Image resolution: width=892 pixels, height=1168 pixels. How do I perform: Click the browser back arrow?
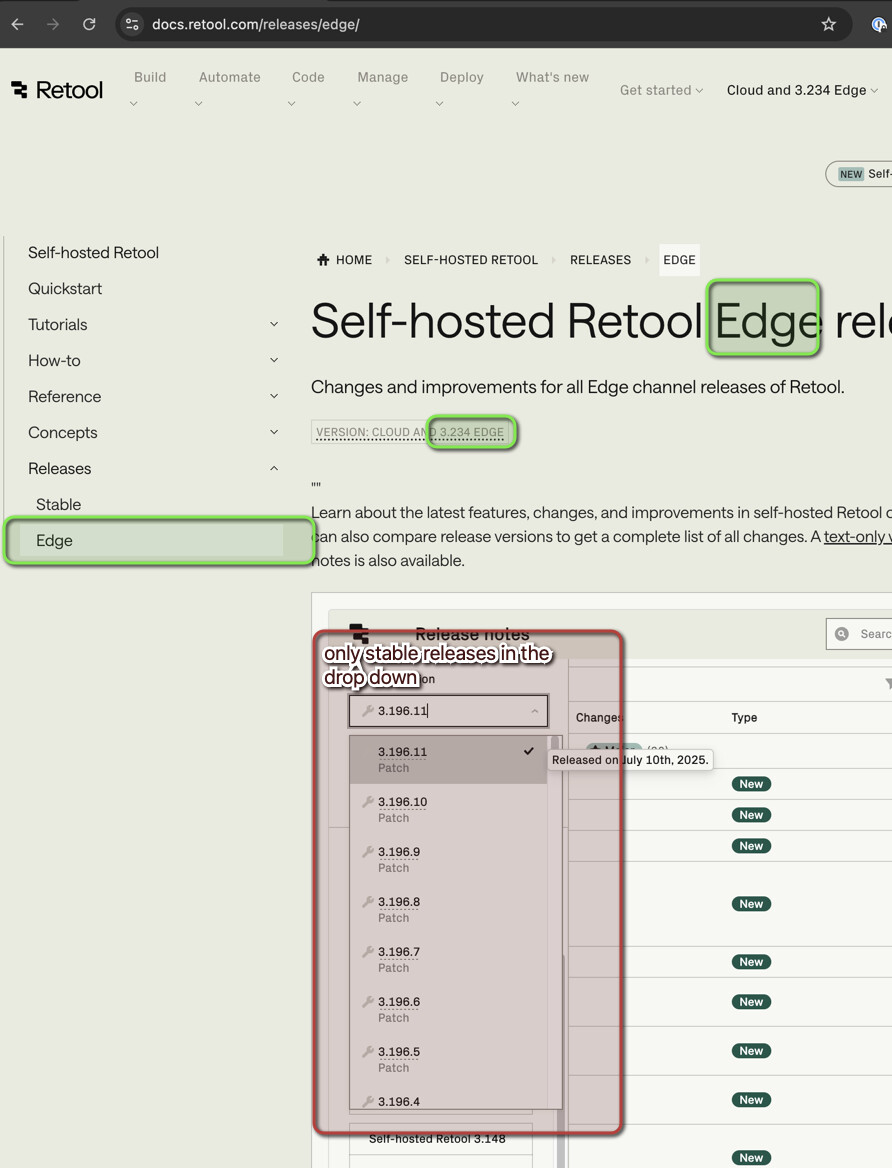point(18,24)
